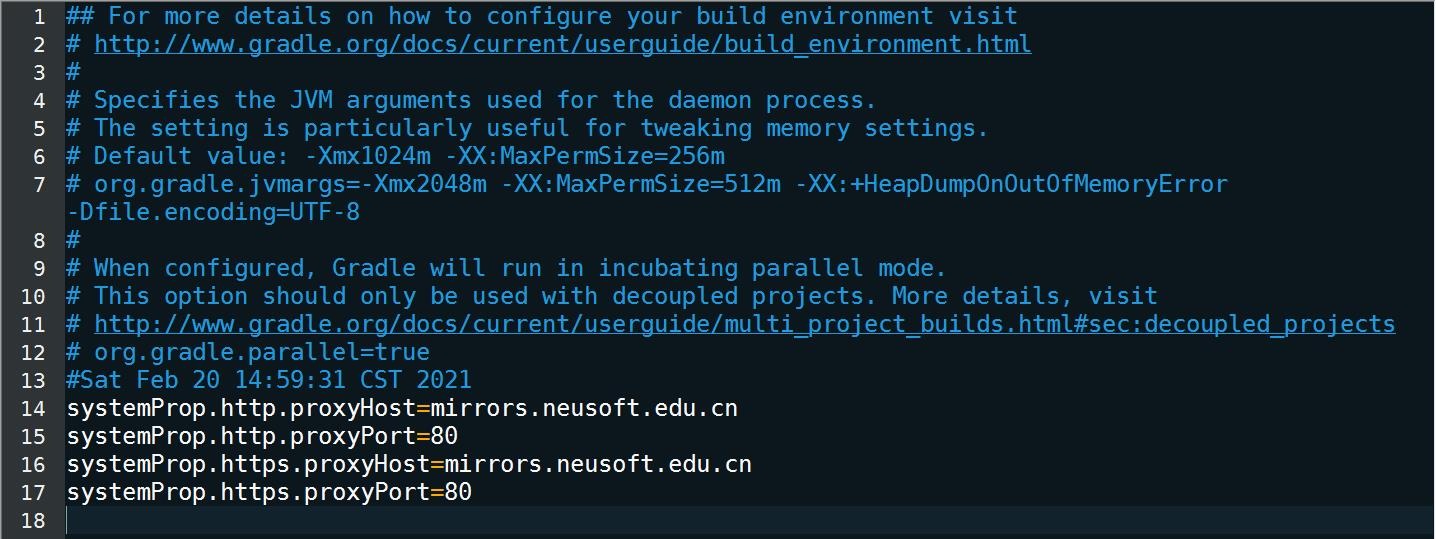The image size is (1436, 539).
Task: Select line number 7 in the gutter
Action: [x=39, y=184]
